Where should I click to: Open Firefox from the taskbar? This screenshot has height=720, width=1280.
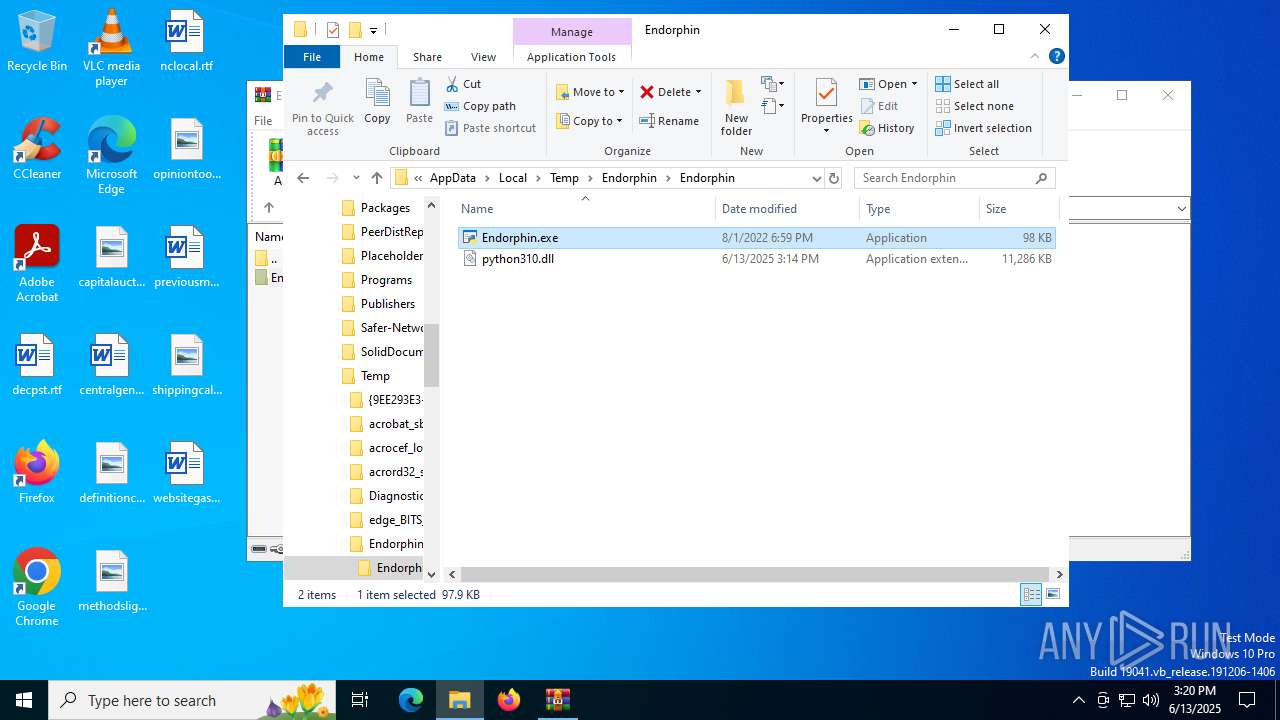point(509,700)
